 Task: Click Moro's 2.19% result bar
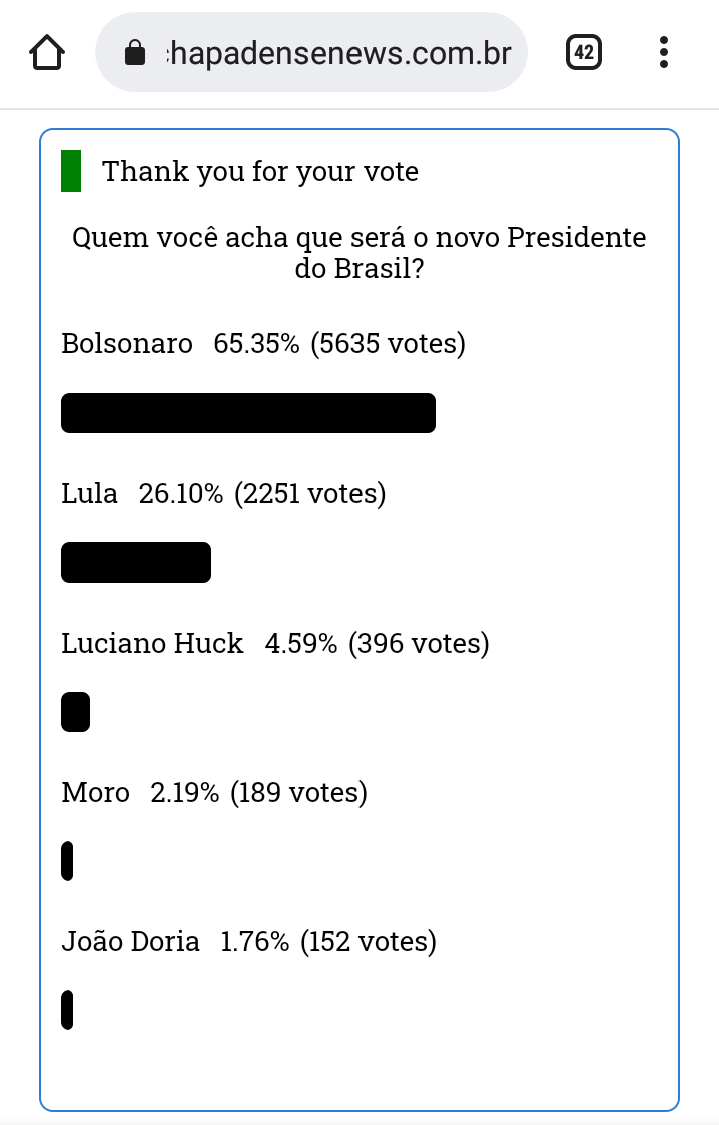tap(67, 861)
